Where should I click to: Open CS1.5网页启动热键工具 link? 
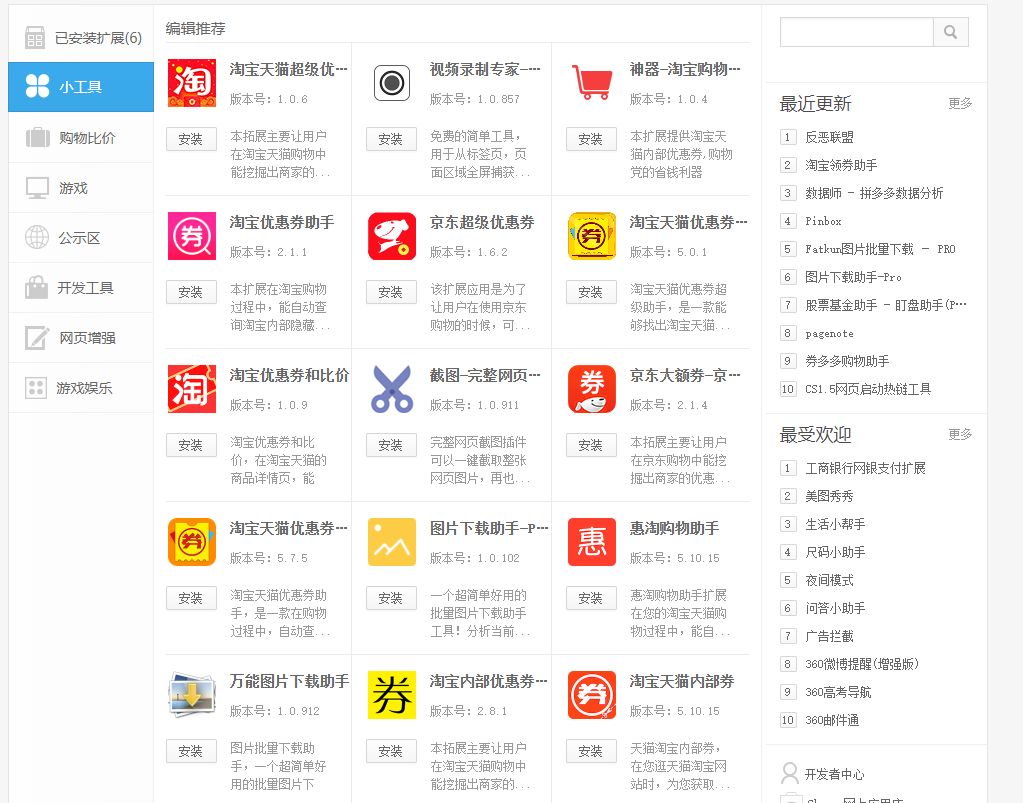point(868,389)
